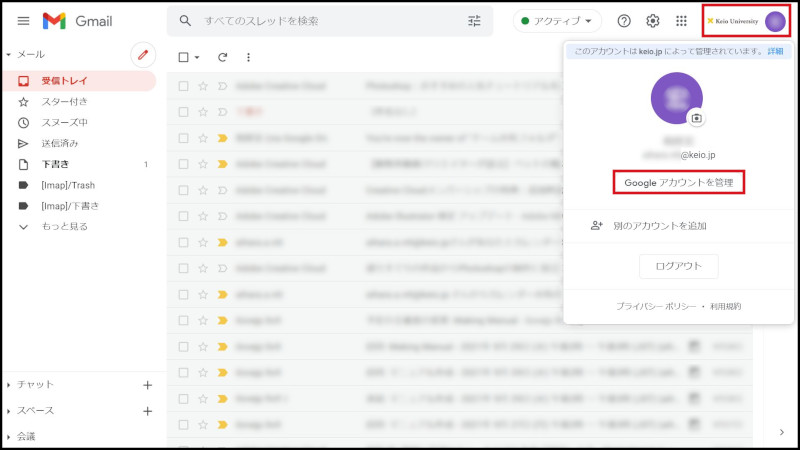Click the compose pencil icon
This screenshot has height=450, width=800.
(x=143, y=54)
